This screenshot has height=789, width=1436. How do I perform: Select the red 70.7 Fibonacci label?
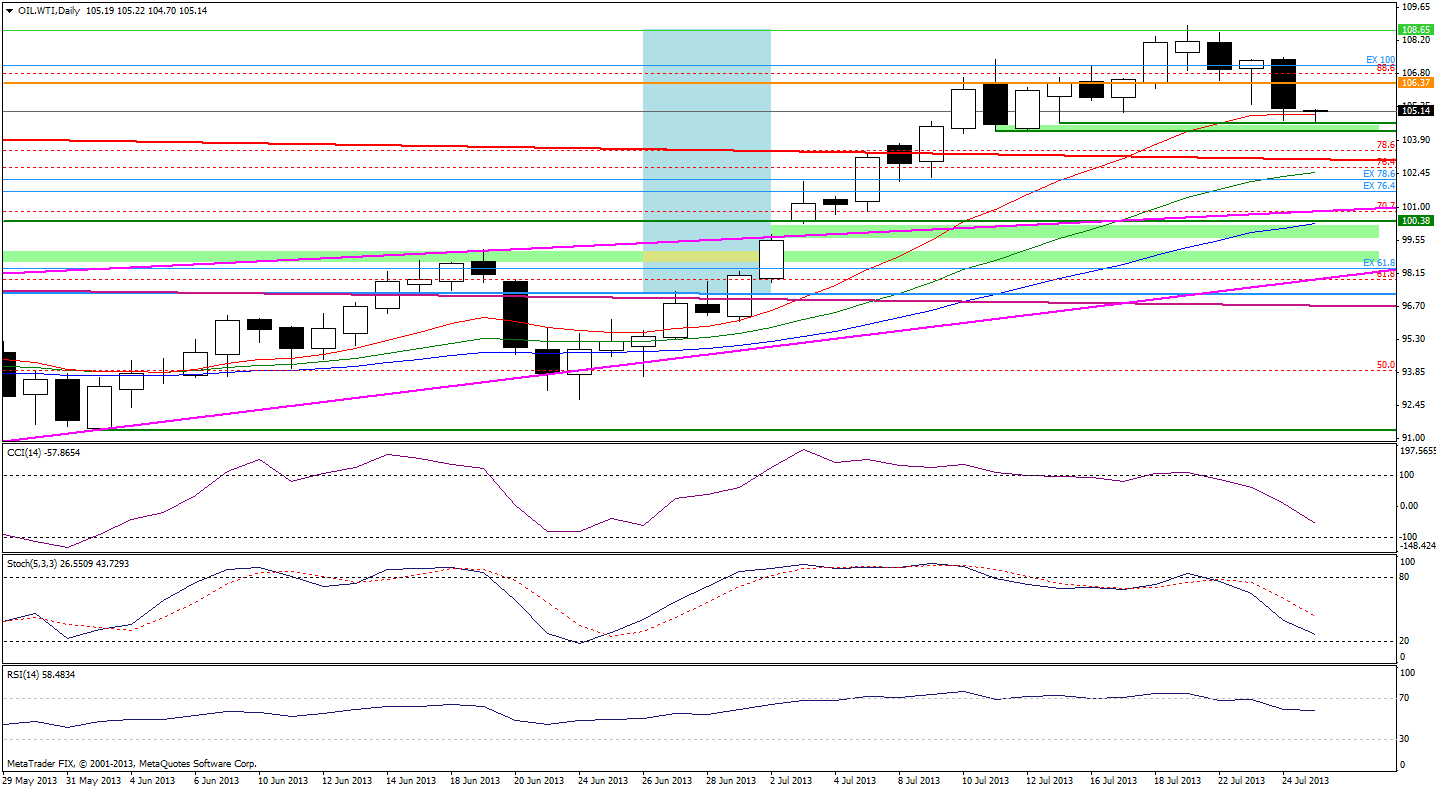click(1386, 206)
